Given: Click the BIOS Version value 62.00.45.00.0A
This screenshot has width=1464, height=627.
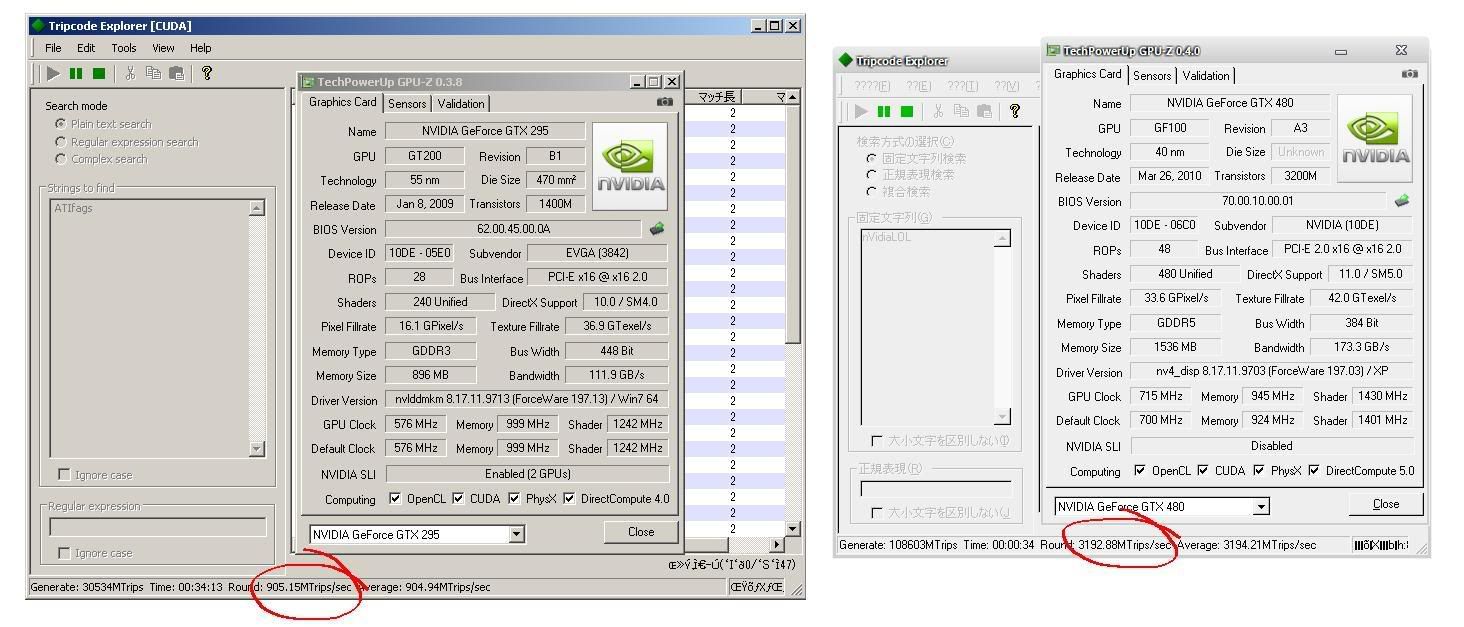Looking at the screenshot, I should [513, 229].
